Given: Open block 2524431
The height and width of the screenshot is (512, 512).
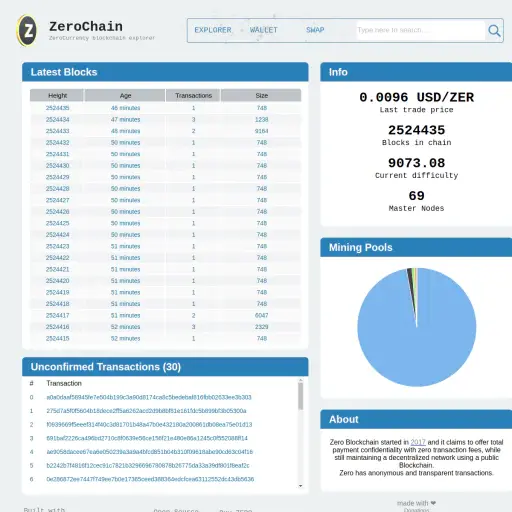Looking at the screenshot, I should point(57,154).
